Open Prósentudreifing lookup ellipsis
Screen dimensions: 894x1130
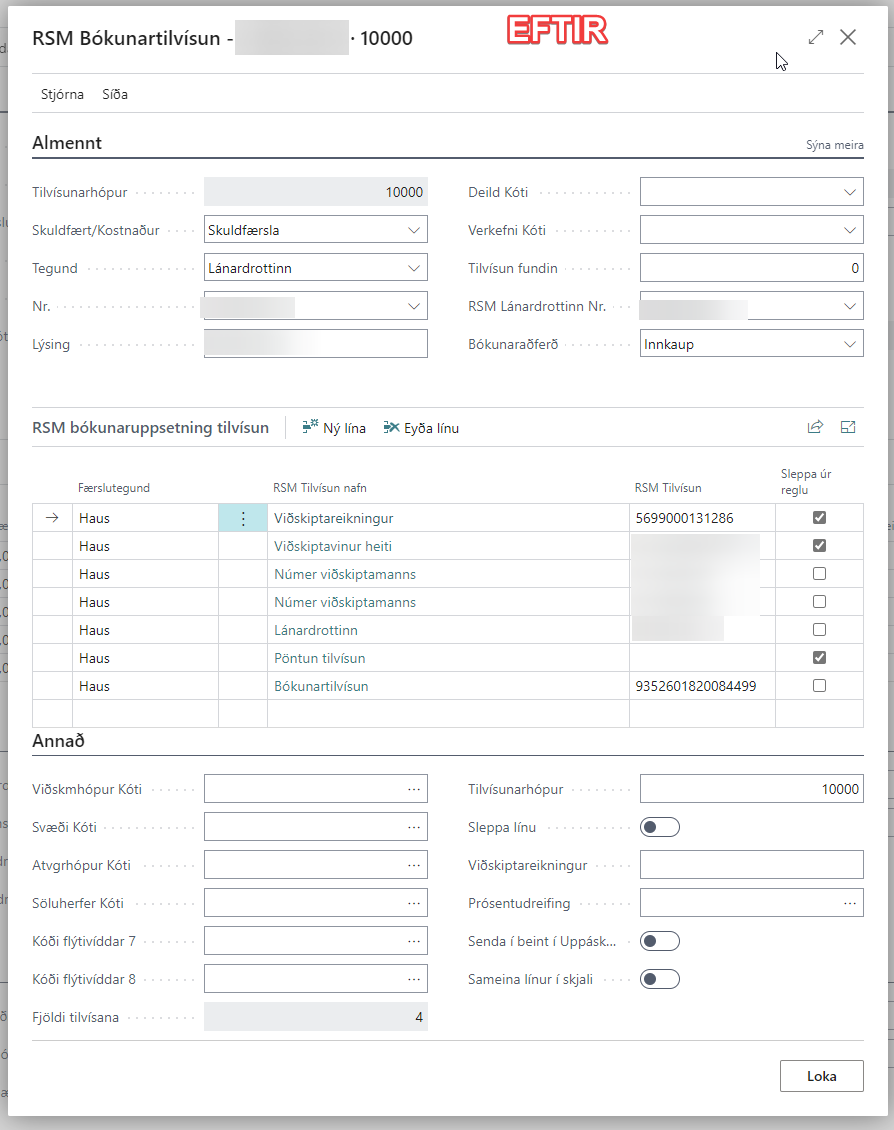850,903
